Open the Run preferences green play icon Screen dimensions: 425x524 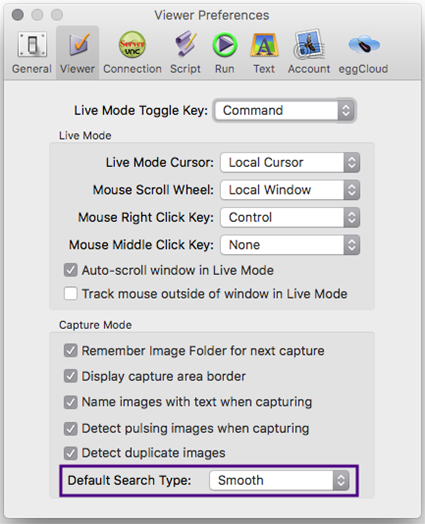[x=225, y=52]
